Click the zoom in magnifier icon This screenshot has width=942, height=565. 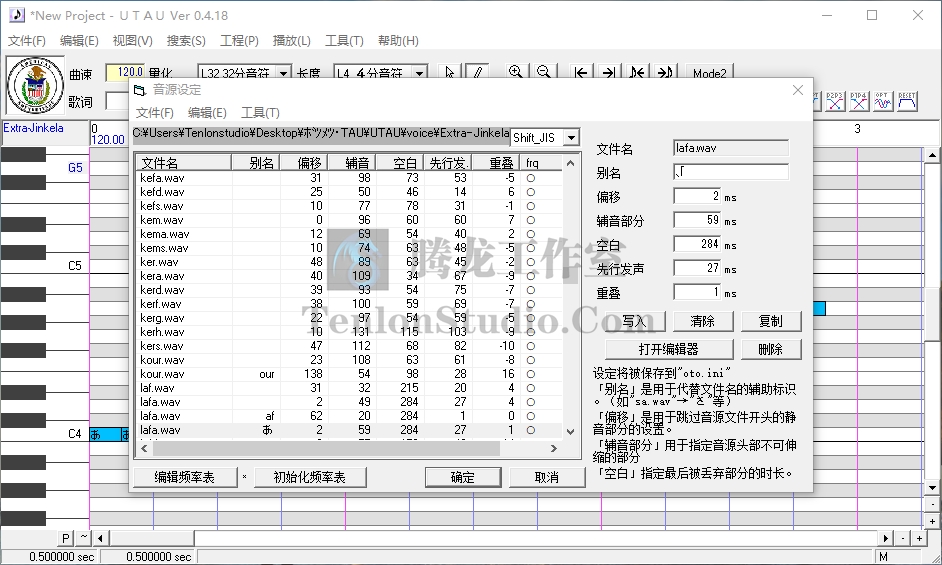point(515,72)
